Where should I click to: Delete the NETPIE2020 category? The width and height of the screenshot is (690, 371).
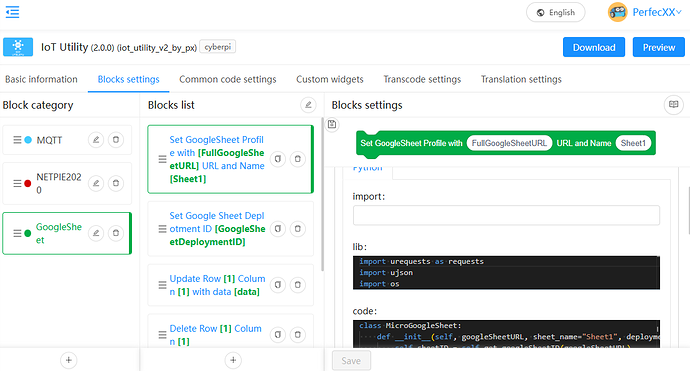116,183
